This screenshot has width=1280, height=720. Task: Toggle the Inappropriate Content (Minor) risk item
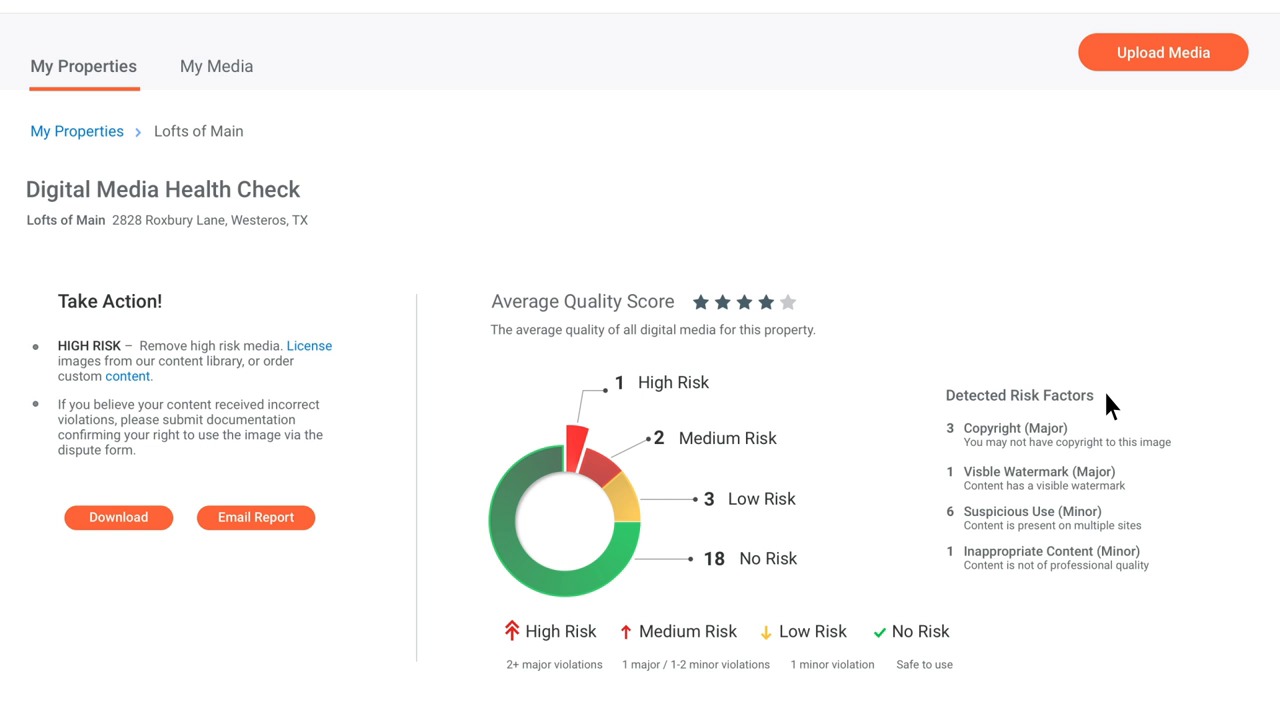1051,551
